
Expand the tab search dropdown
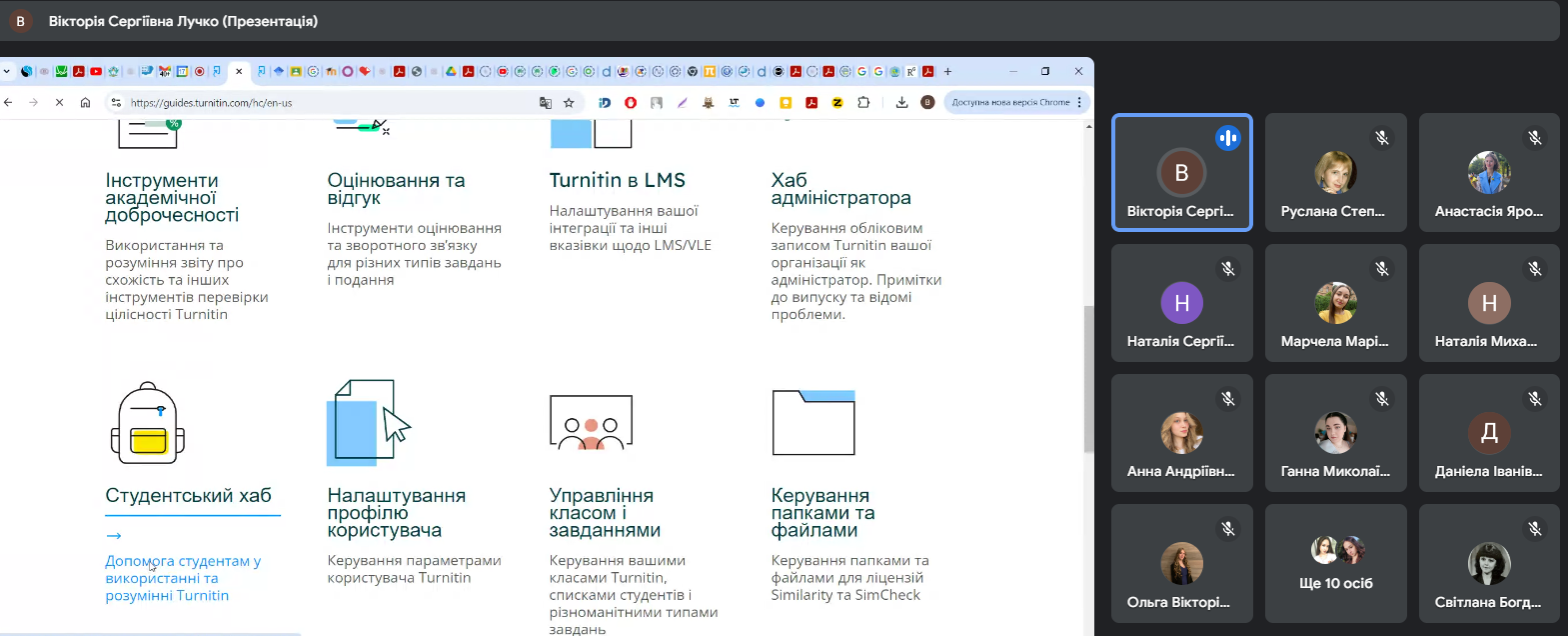click(7, 71)
